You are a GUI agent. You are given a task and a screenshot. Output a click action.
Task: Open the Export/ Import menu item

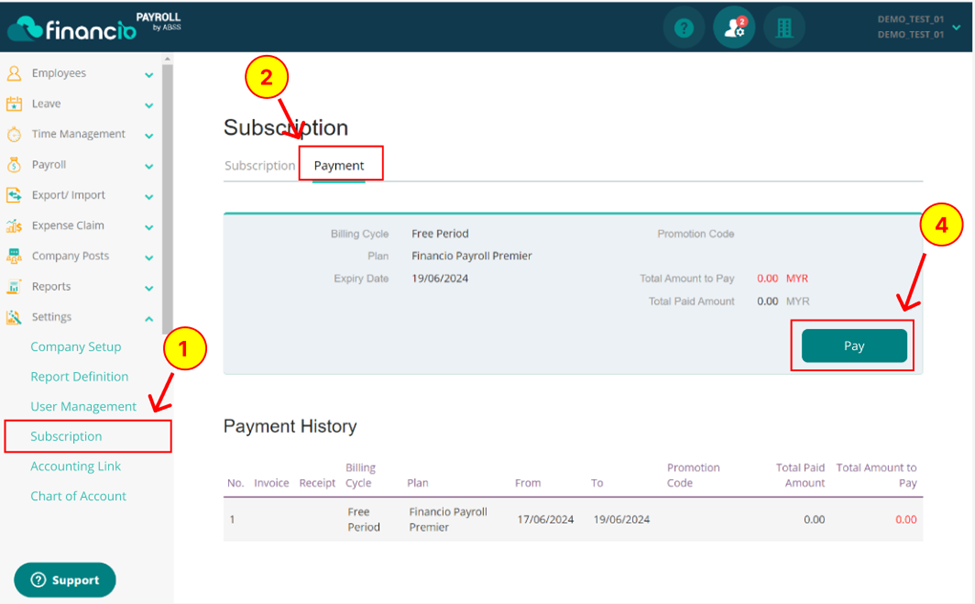[x=68, y=195]
